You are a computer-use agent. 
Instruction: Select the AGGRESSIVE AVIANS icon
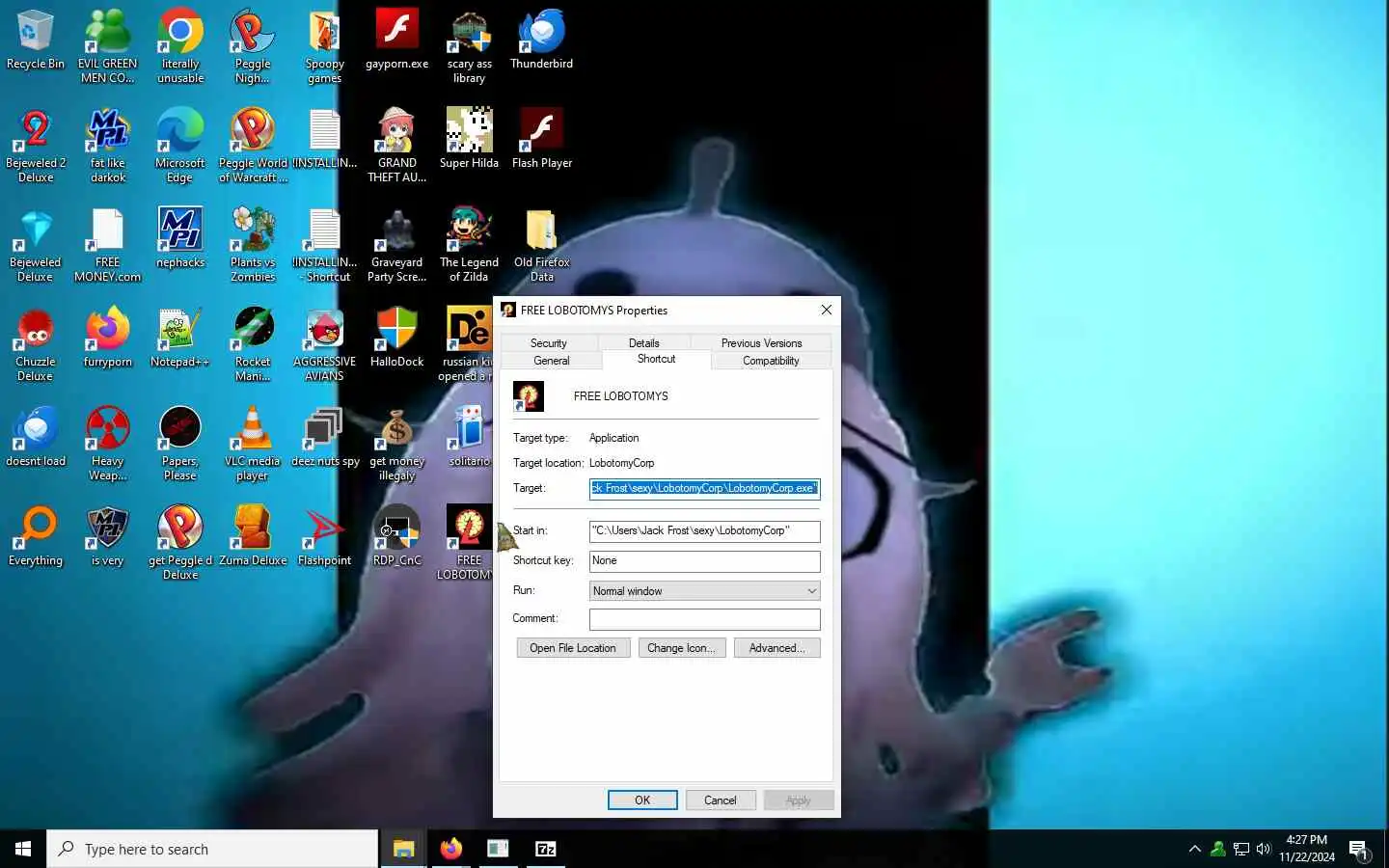pos(325,344)
